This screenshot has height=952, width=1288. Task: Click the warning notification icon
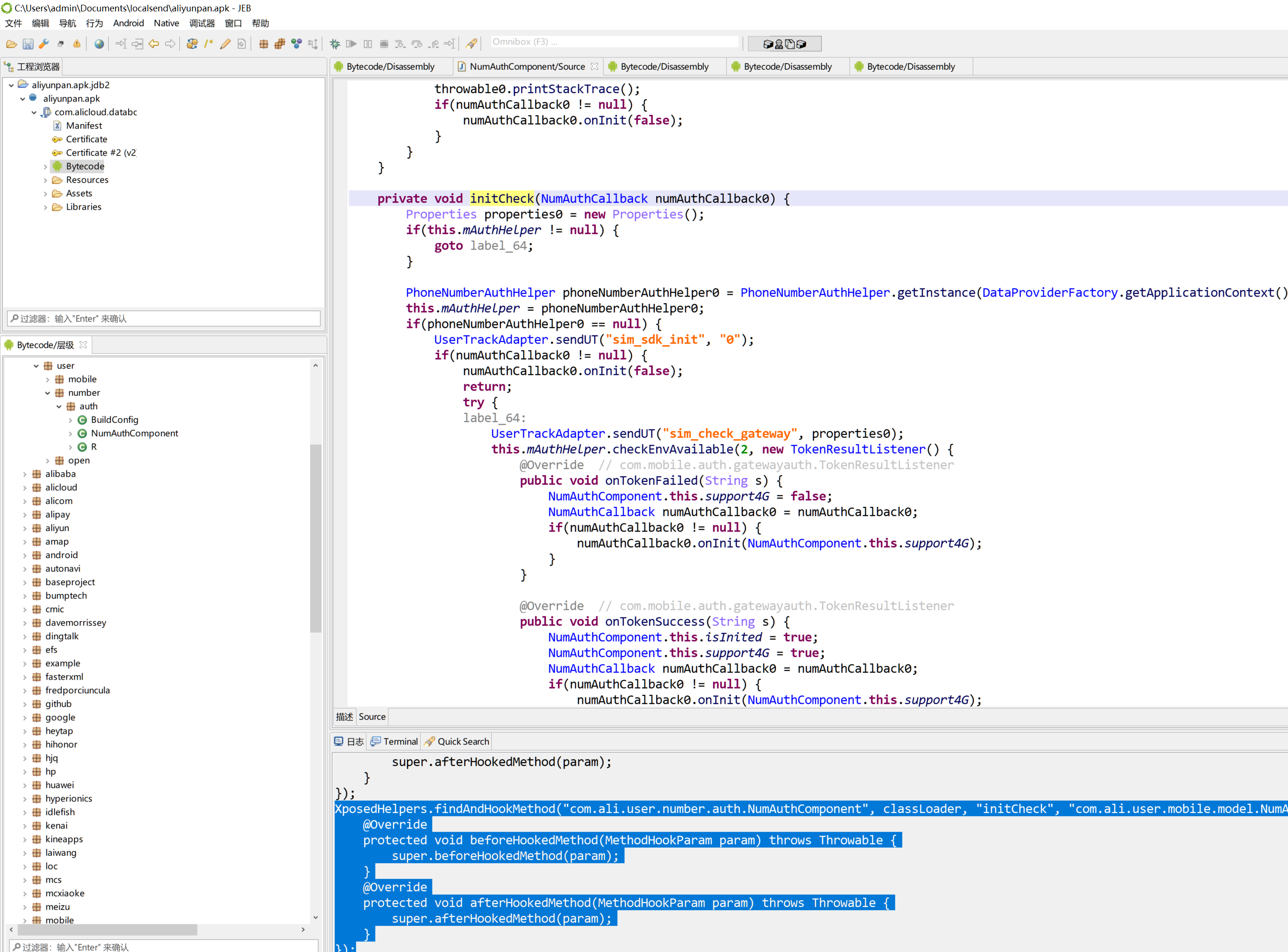[77, 44]
